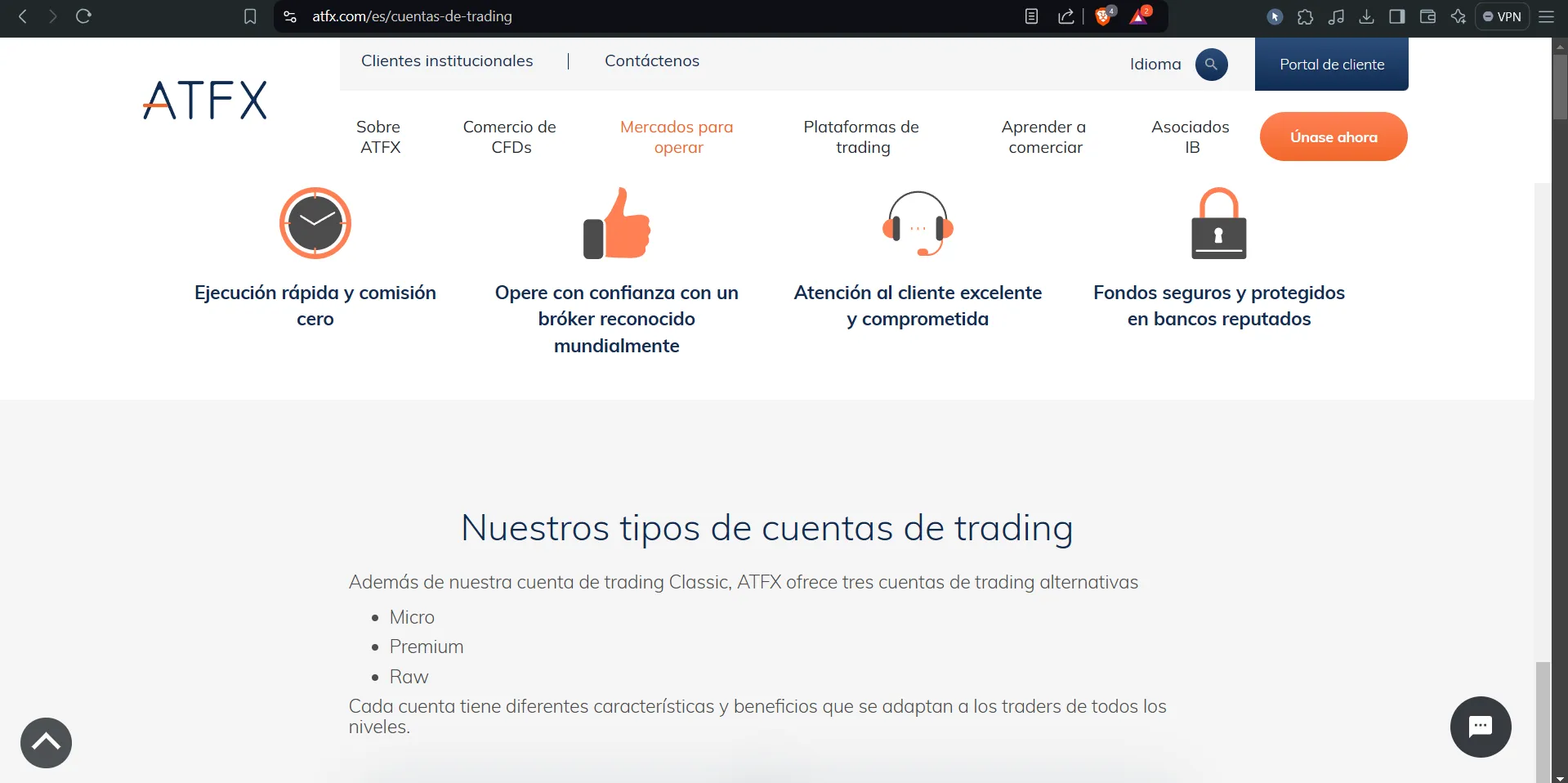Bookmark this page using the bookmark icon
The width and height of the screenshot is (1568, 783).
(x=250, y=16)
